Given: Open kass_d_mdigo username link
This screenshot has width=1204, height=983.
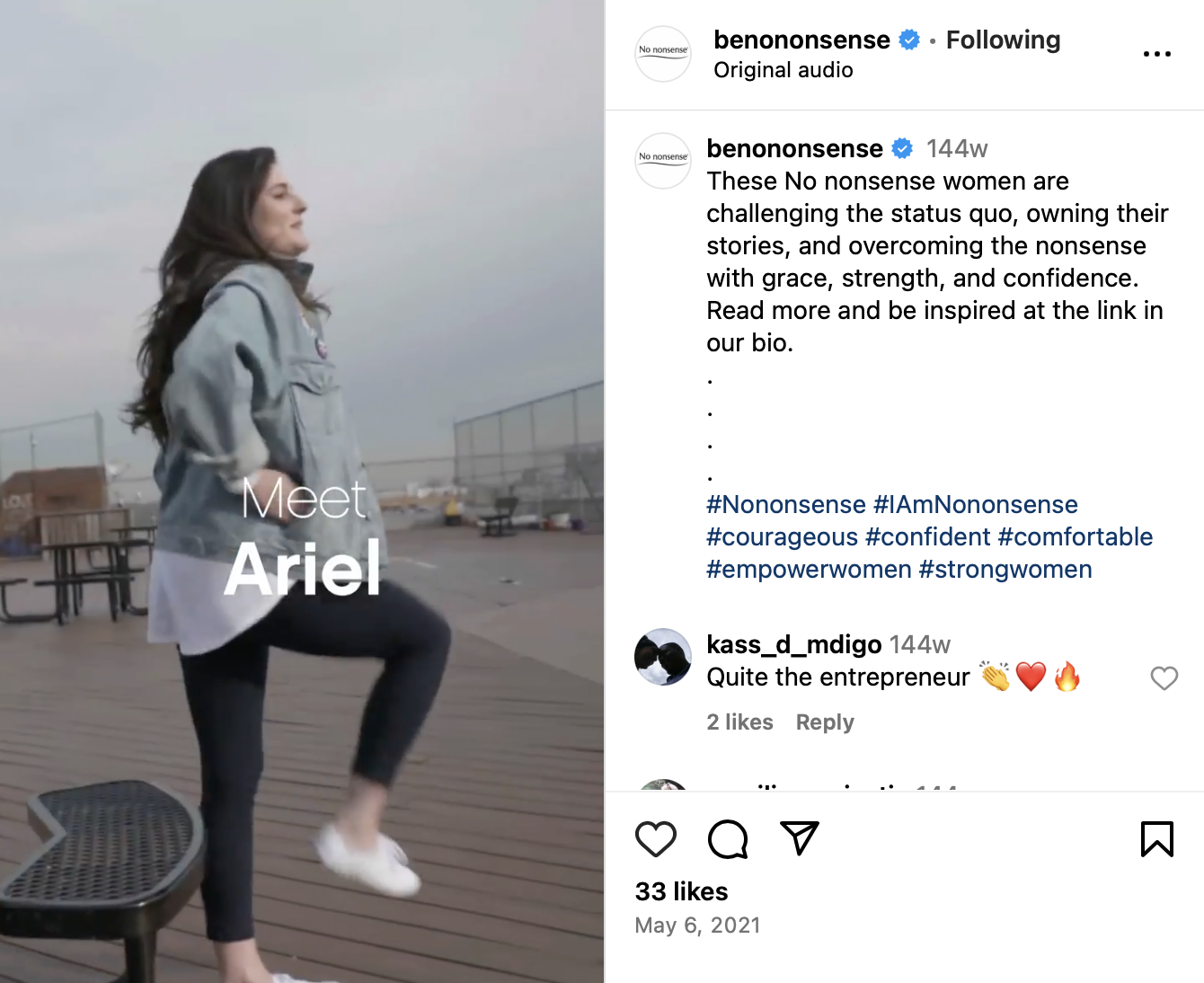Looking at the screenshot, I should [x=793, y=644].
